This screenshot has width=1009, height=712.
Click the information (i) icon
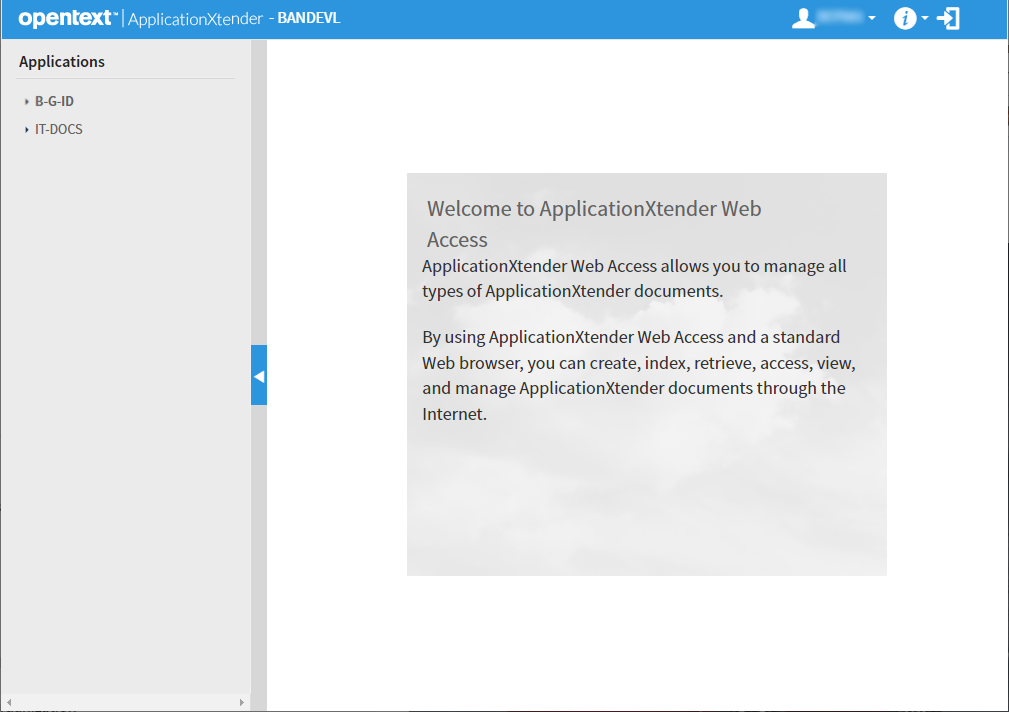[904, 19]
